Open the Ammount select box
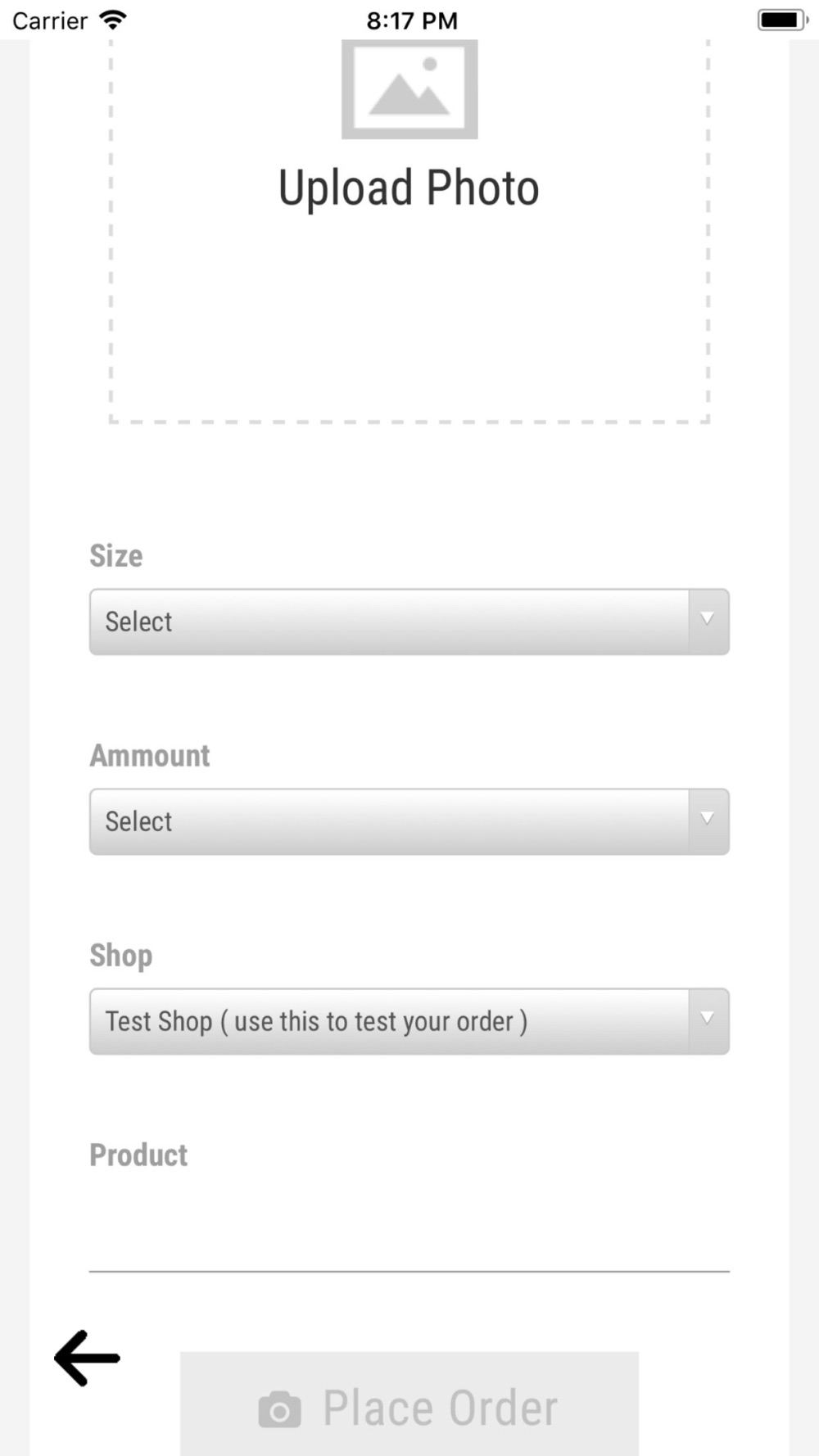Viewport: 819px width, 1456px height. tap(409, 821)
